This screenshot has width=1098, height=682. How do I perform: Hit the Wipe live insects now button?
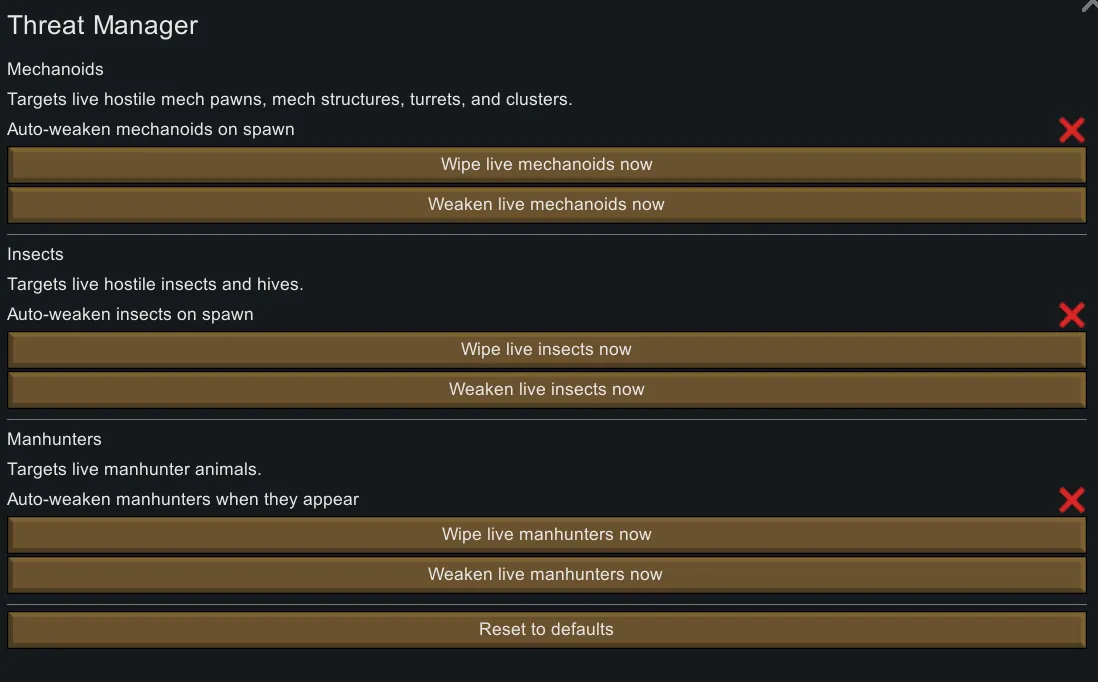pos(546,349)
